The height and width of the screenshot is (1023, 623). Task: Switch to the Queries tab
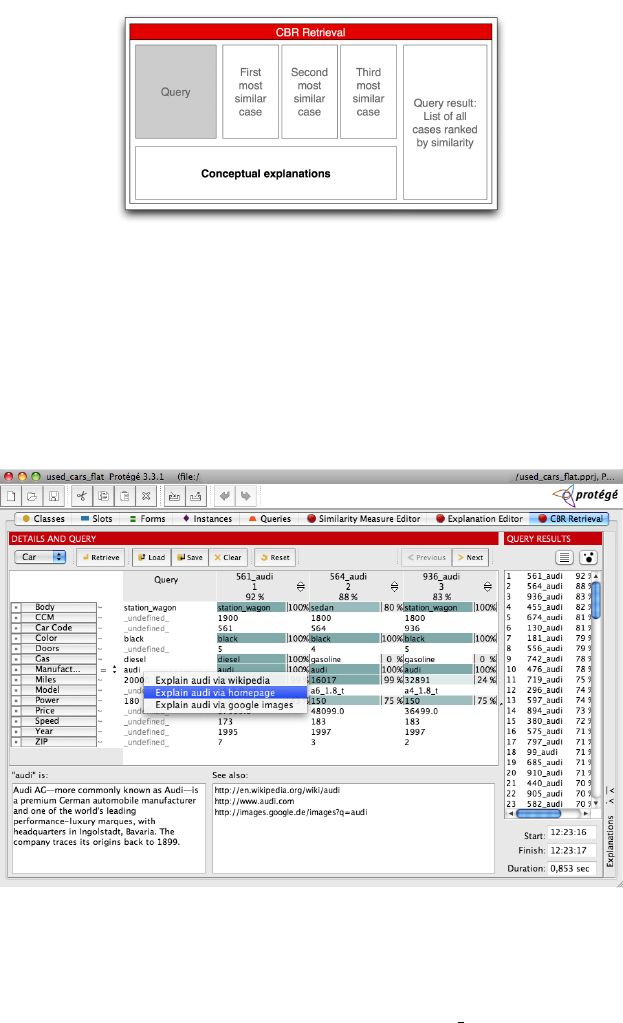(x=269, y=519)
